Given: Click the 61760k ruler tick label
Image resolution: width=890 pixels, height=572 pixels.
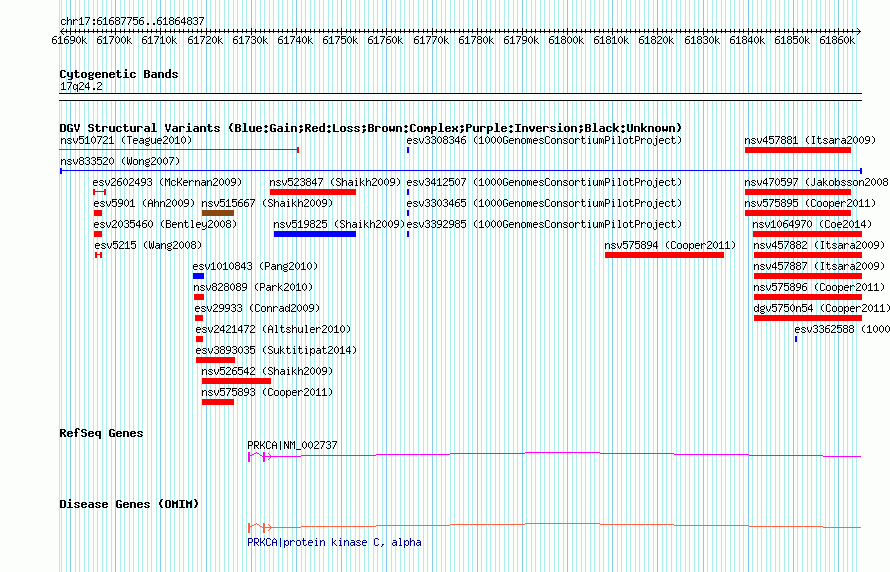Looking at the screenshot, I should (x=385, y=40).
